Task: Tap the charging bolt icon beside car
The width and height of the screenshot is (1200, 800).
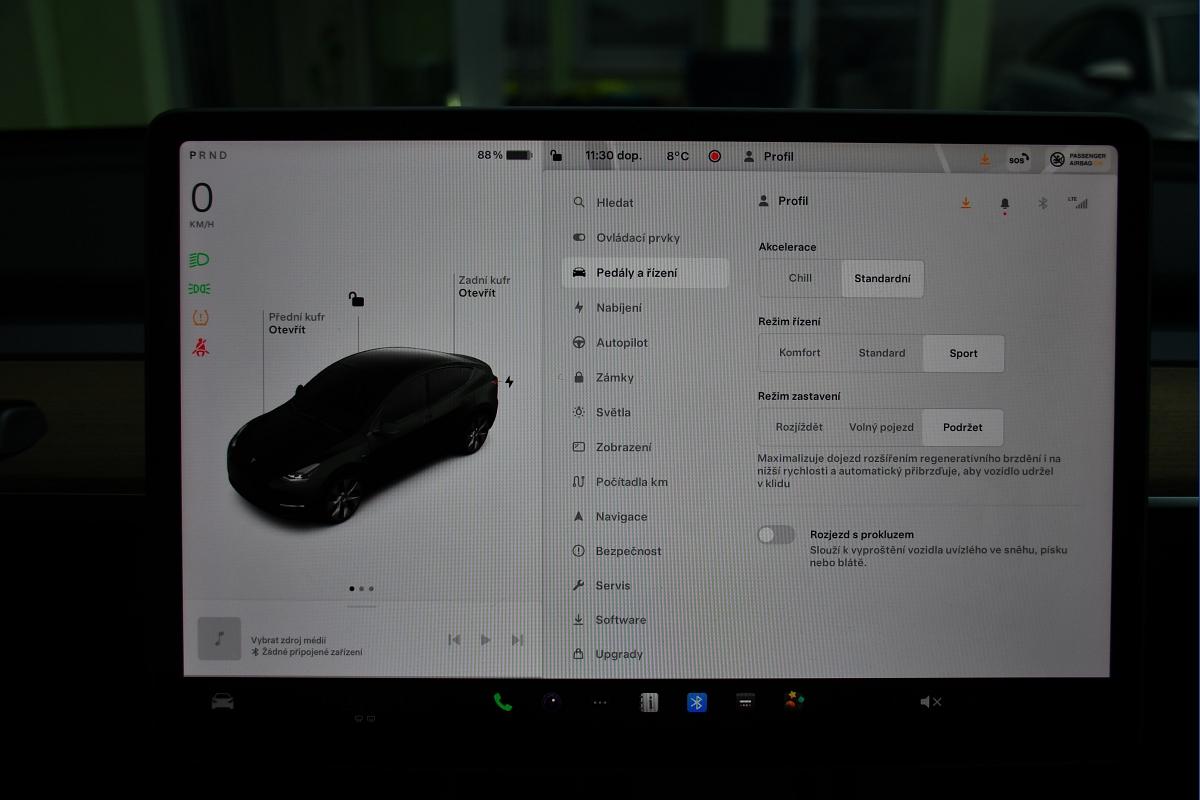Action: (509, 382)
